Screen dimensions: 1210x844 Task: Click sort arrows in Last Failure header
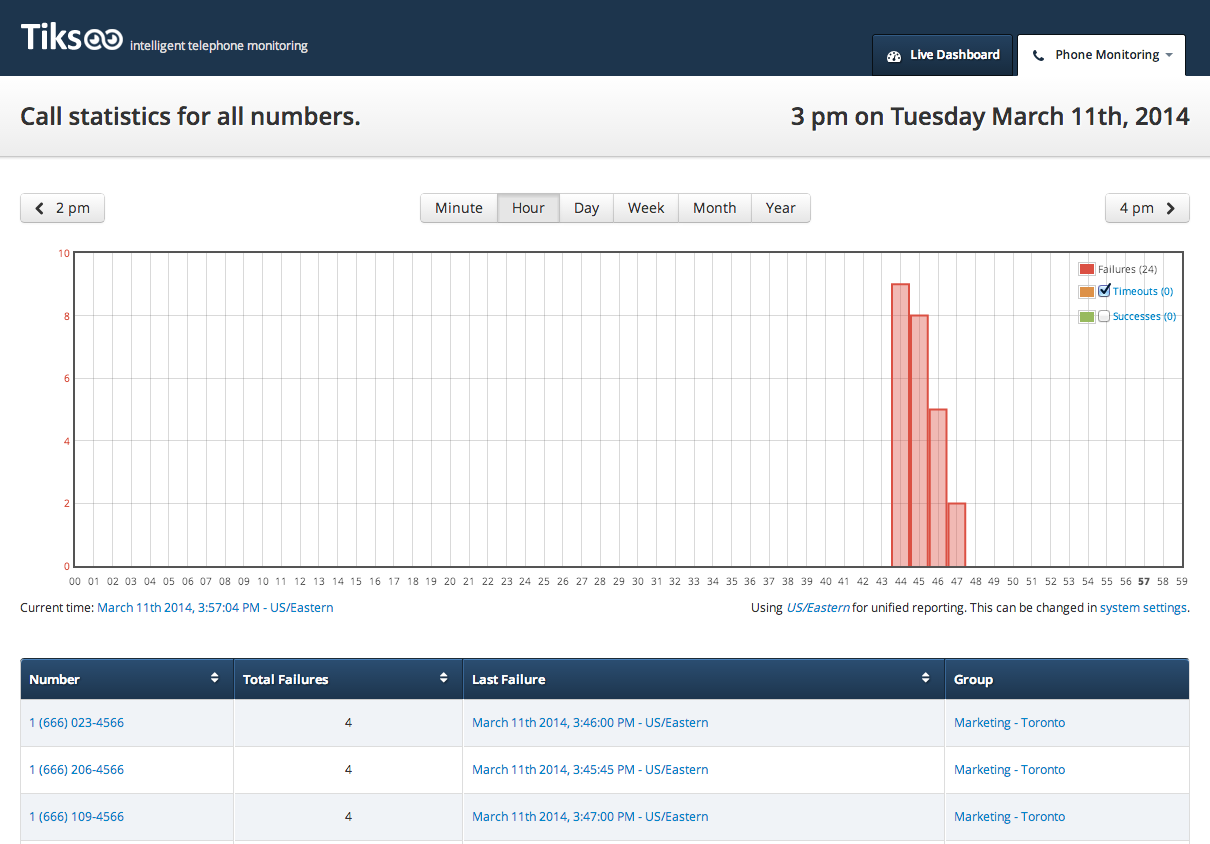pyautogui.click(x=926, y=678)
